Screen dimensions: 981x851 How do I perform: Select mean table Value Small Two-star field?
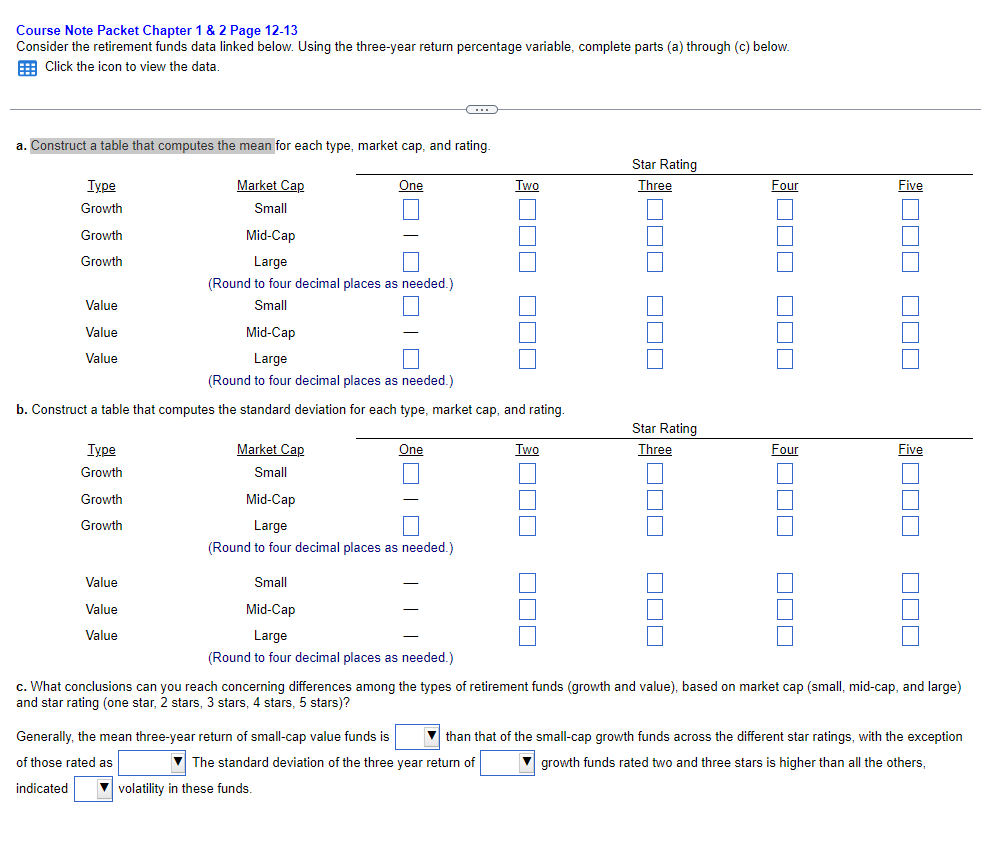tap(527, 306)
